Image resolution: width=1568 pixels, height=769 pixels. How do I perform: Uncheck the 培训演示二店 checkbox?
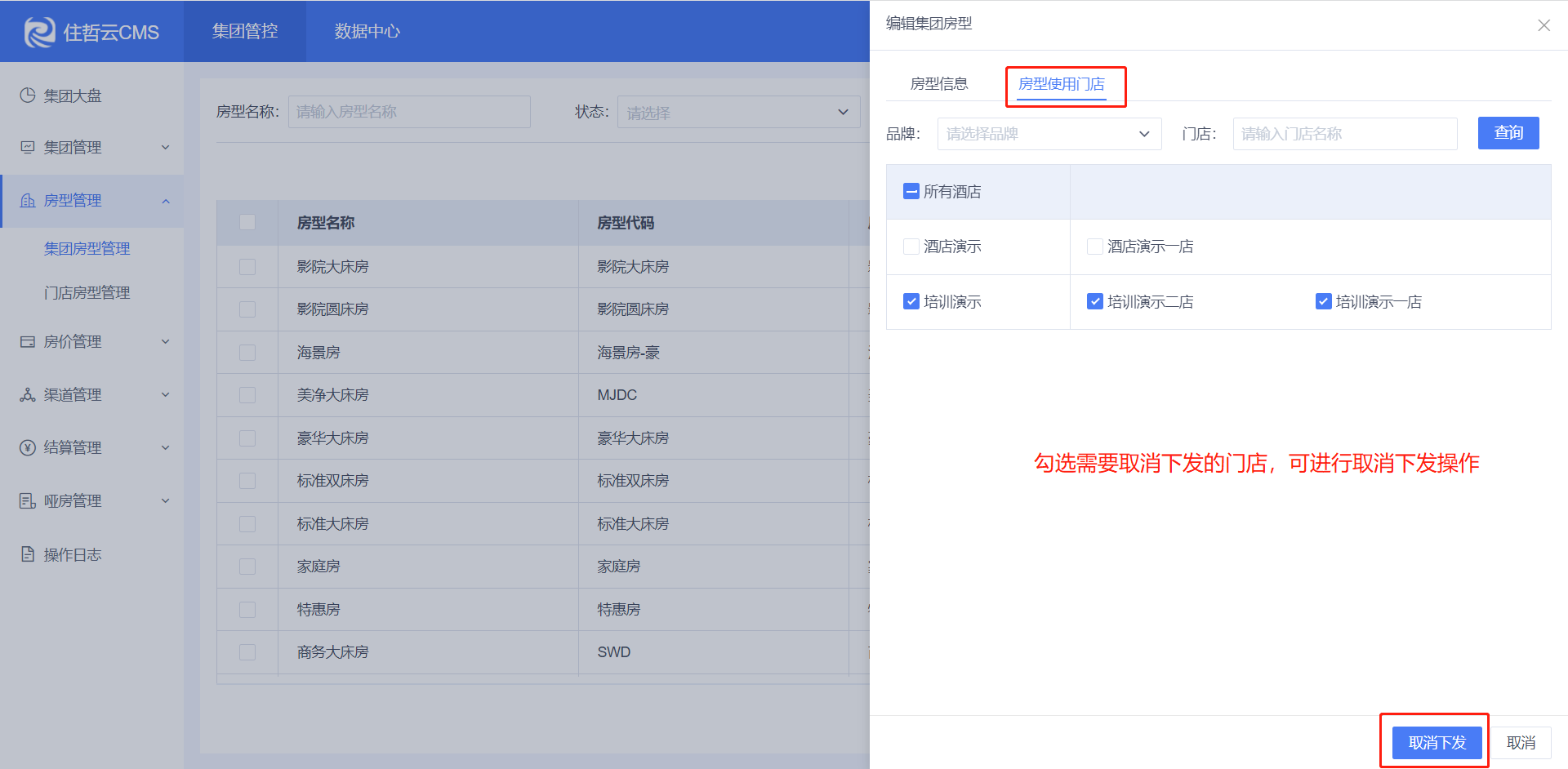pyautogui.click(x=1095, y=302)
